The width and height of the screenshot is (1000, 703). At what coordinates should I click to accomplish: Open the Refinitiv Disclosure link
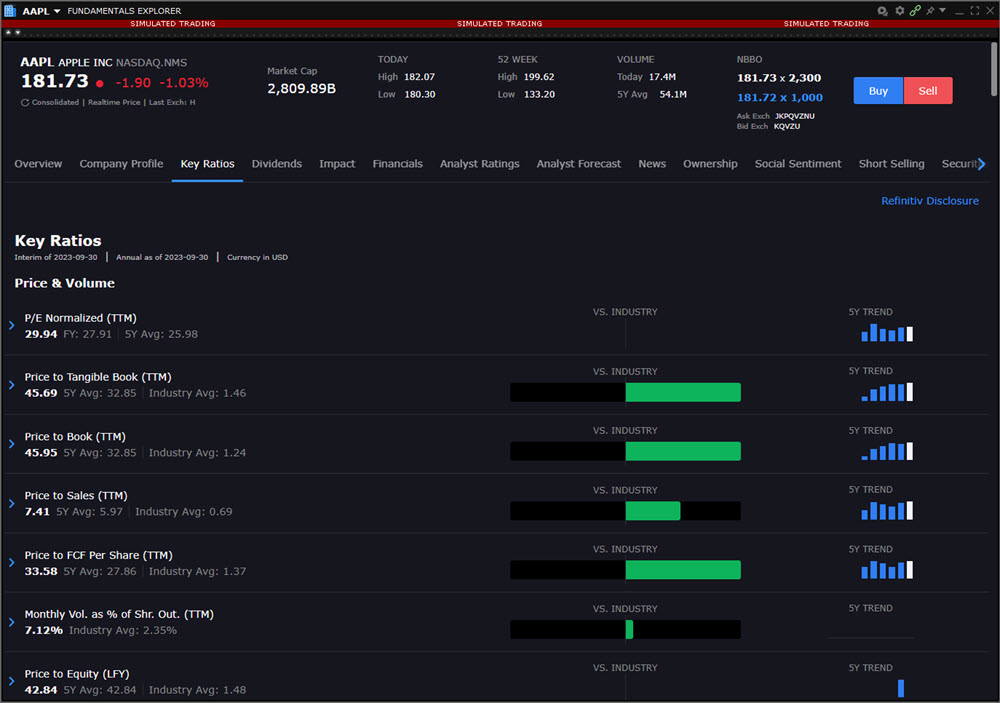(x=930, y=201)
